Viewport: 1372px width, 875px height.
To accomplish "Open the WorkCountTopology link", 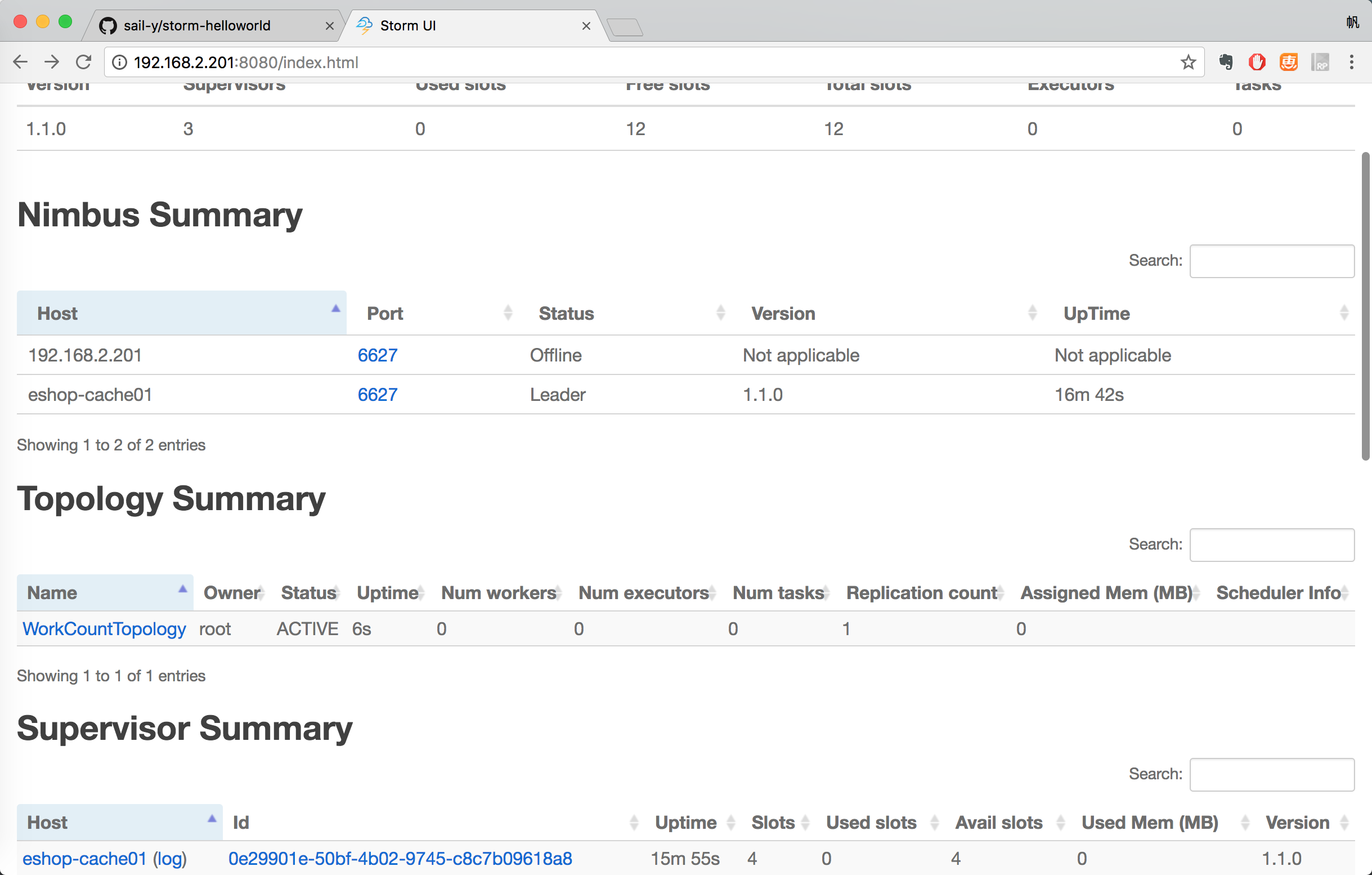I will (x=104, y=629).
